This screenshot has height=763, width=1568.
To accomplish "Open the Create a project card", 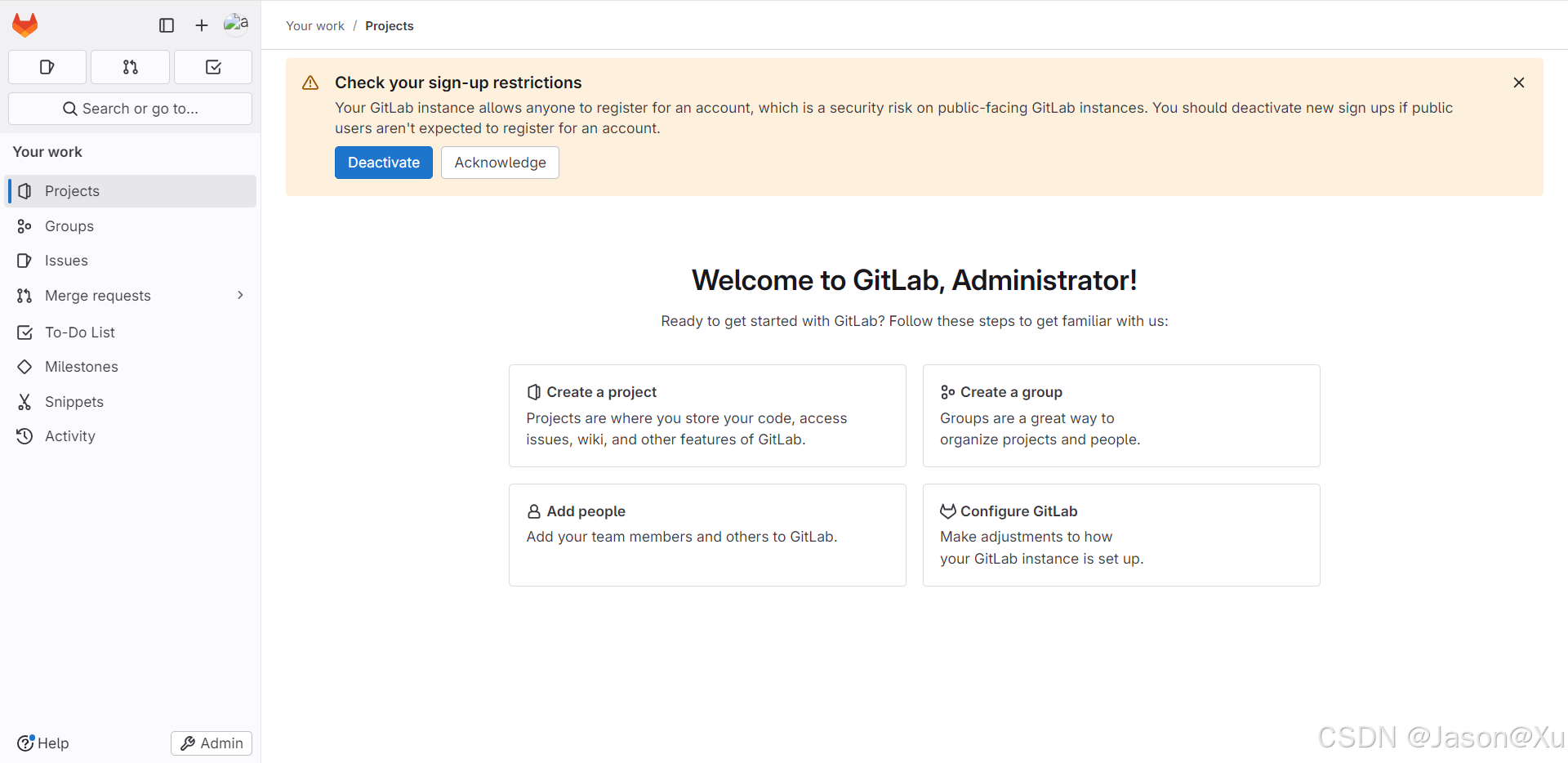I will tap(707, 416).
